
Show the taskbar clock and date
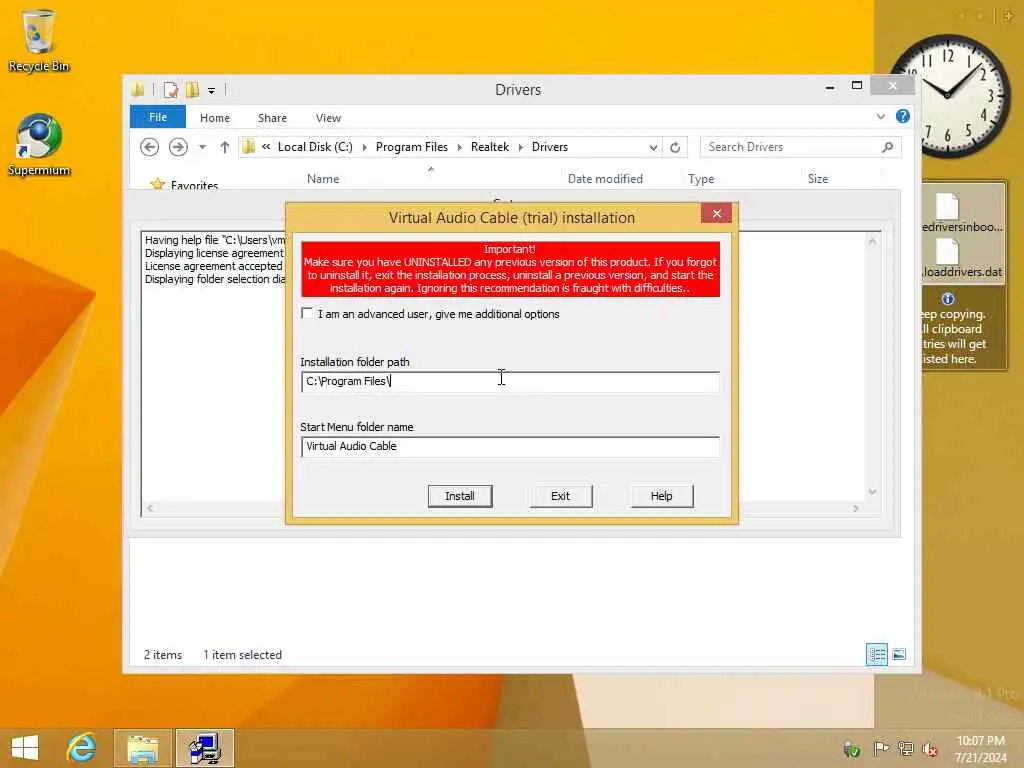(x=980, y=749)
